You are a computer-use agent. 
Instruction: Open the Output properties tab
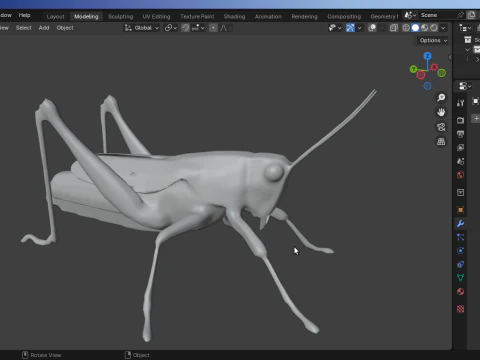(x=460, y=134)
